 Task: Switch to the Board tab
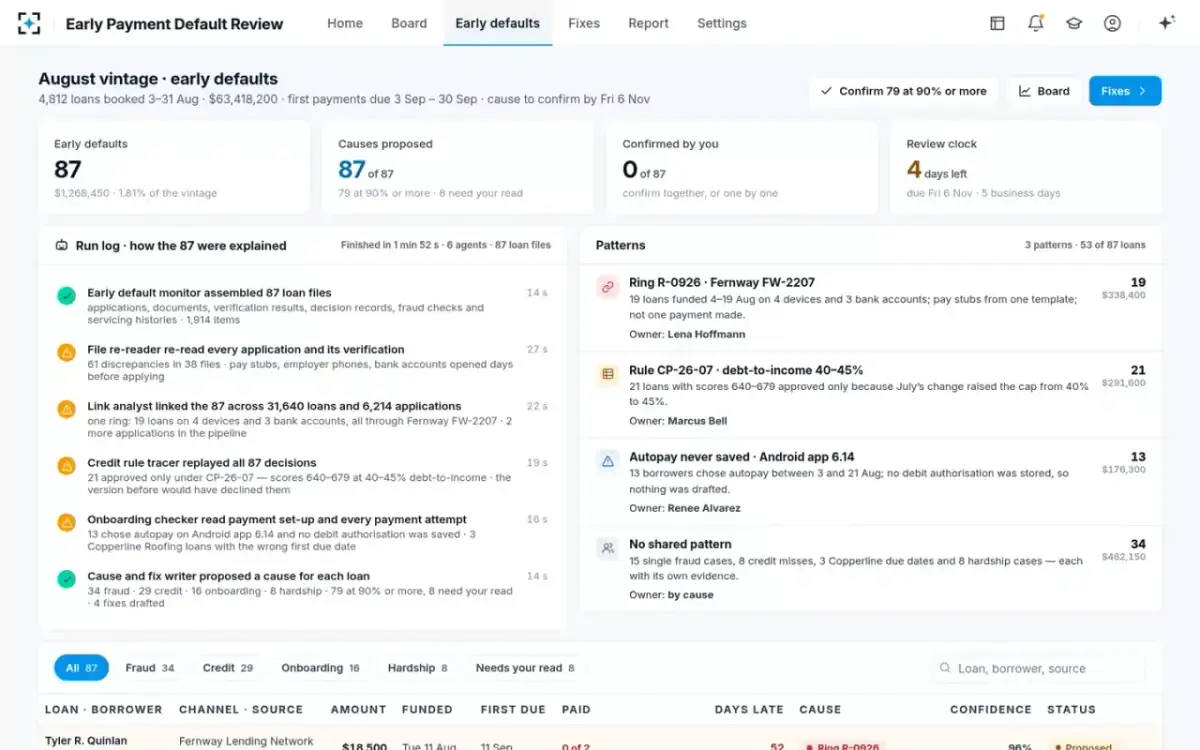pyautogui.click(x=409, y=23)
